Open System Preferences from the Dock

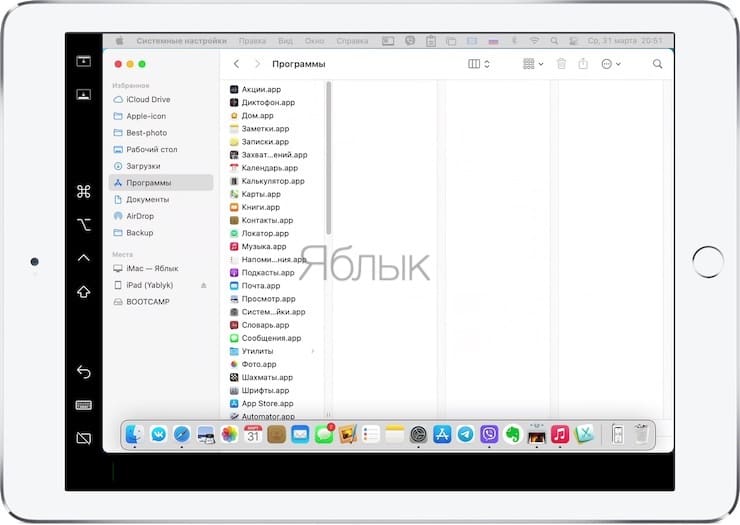pyautogui.click(x=418, y=434)
